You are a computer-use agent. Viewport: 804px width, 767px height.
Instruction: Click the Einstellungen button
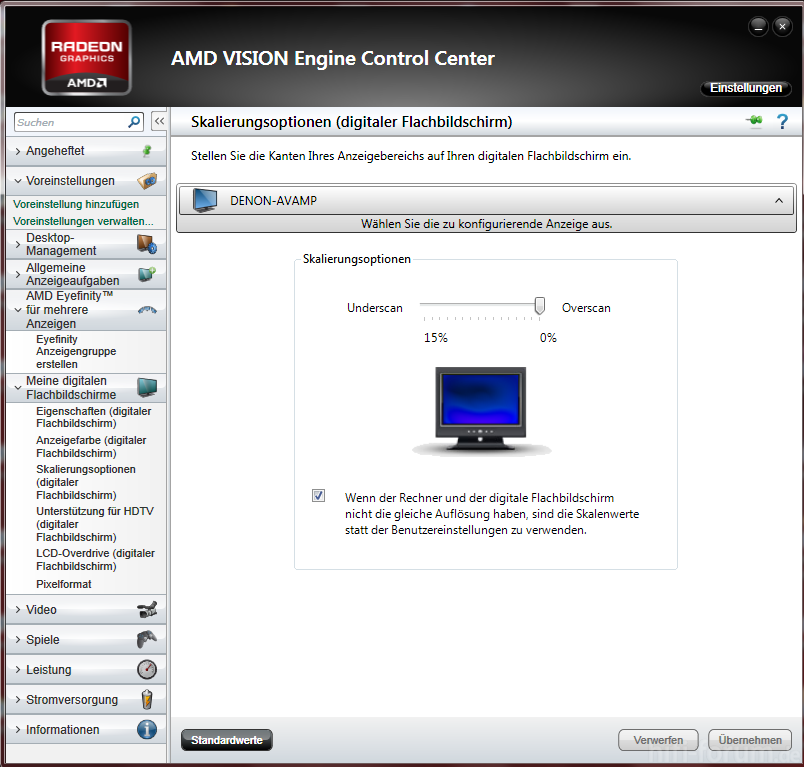point(746,88)
